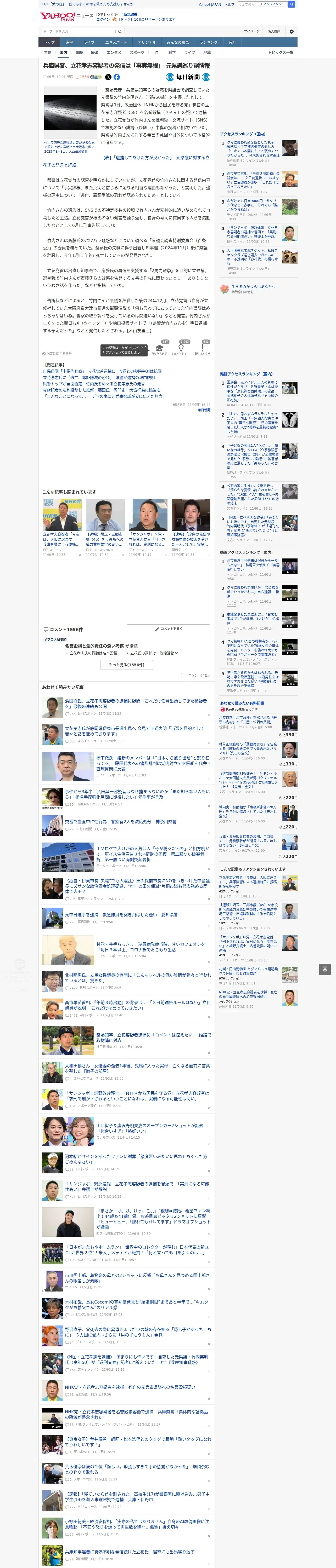
Task: Open first thumbnail in こんな記事も読まれています
Action: (x=62, y=515)
